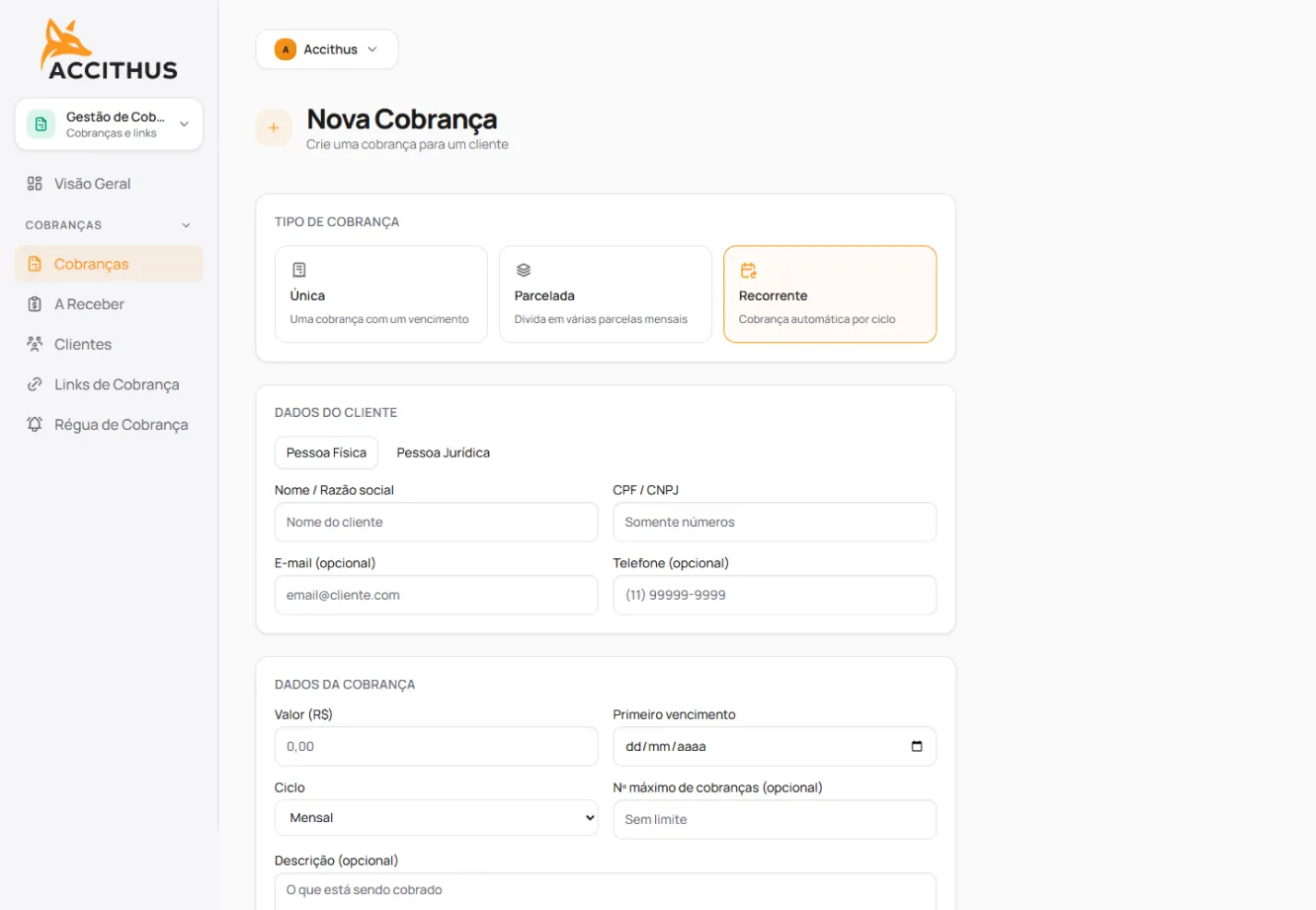1316x910 pixels.
Task: Click the Recorrente calendar icon
Action: tap(748, 270)
